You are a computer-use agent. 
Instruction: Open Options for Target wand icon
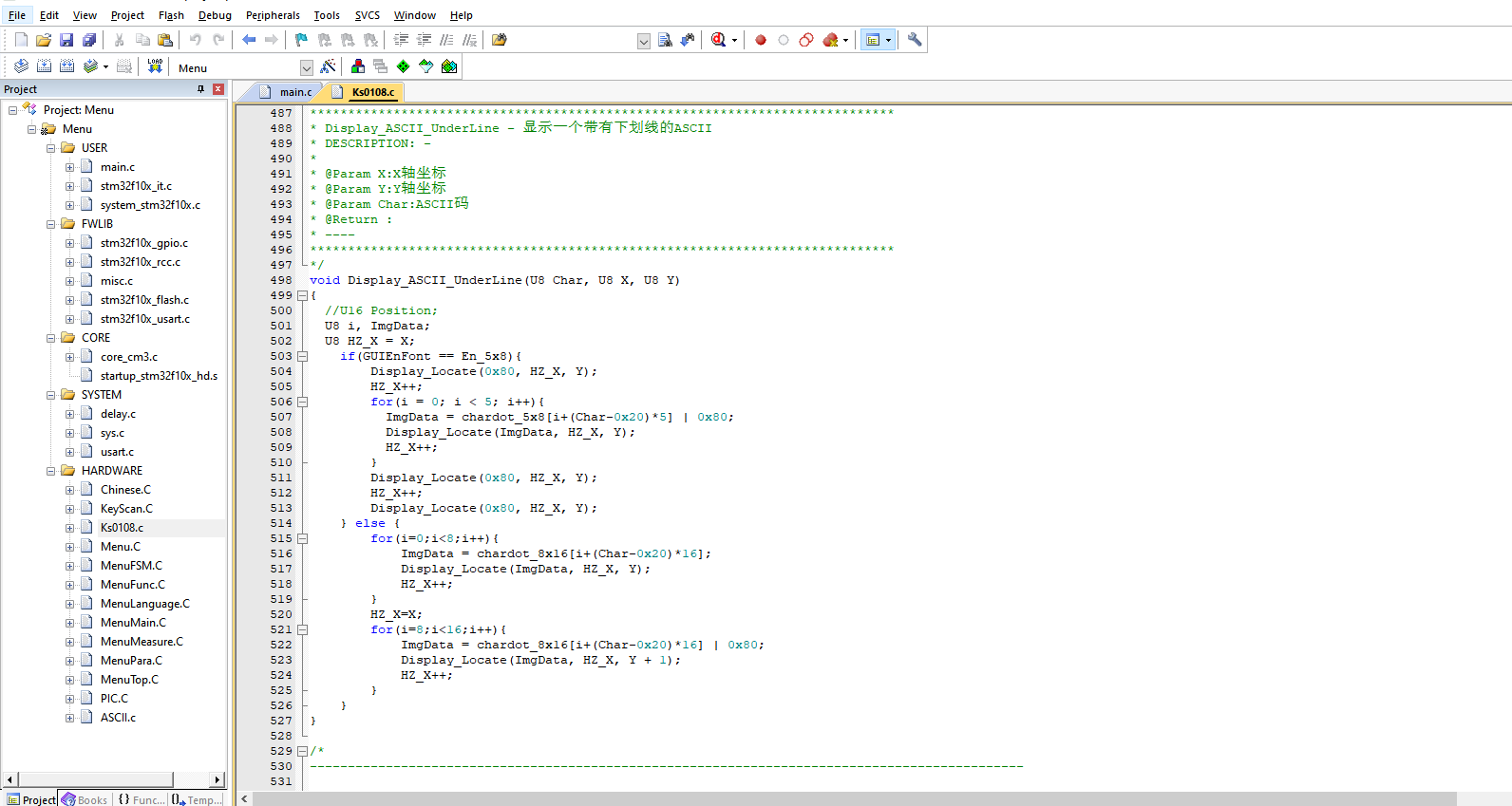coord(328,66)
